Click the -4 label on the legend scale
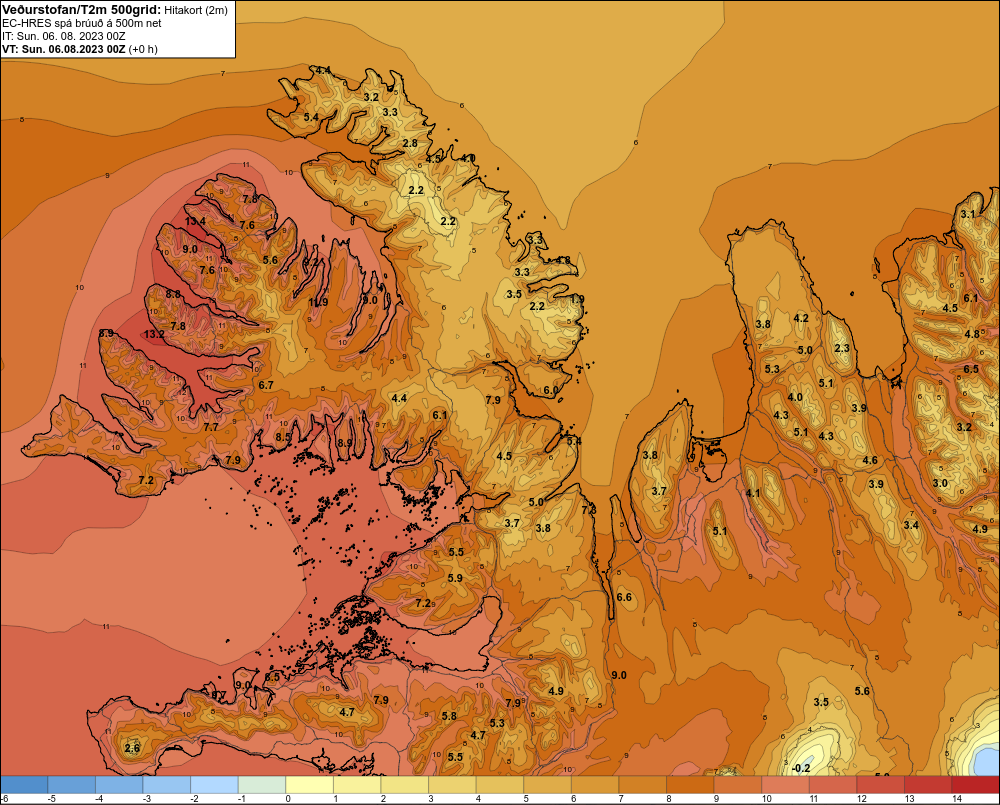Image resolution: width=1000 pixels, height=805 pixels. [x=98, y=799]
